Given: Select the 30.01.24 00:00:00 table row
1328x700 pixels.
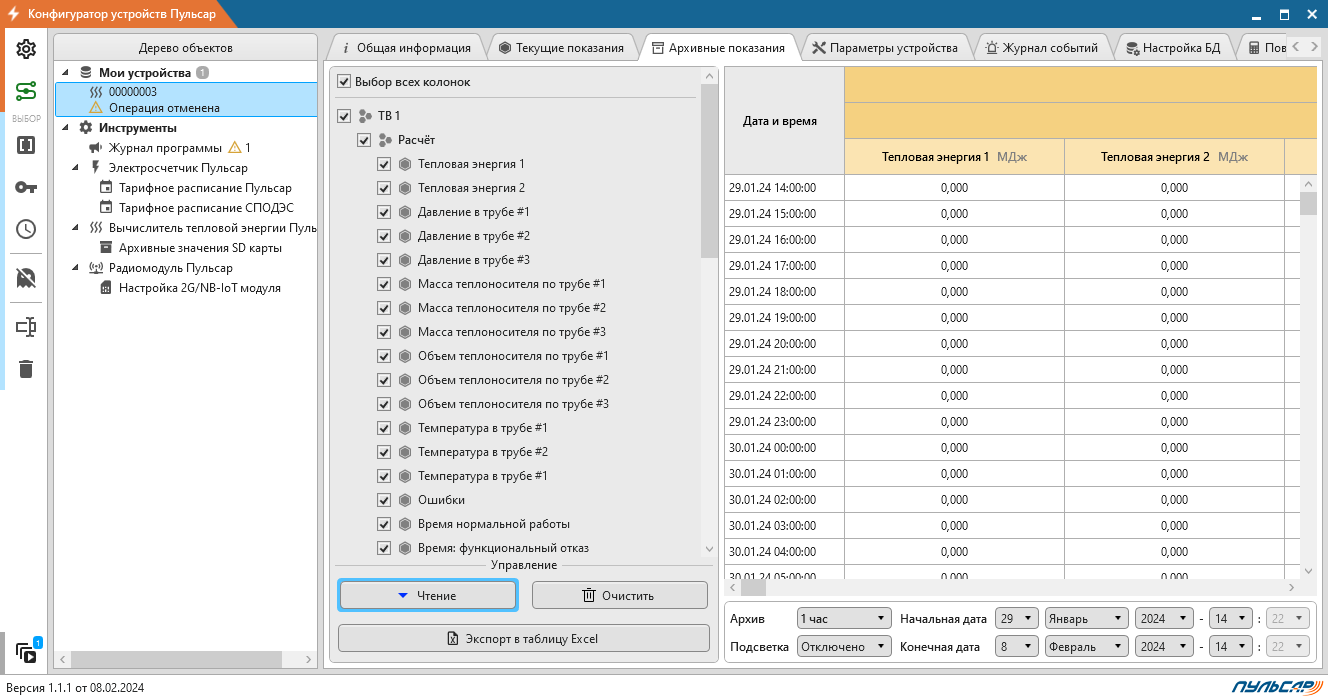Looking at the screenshot, I should (1012, 448).
